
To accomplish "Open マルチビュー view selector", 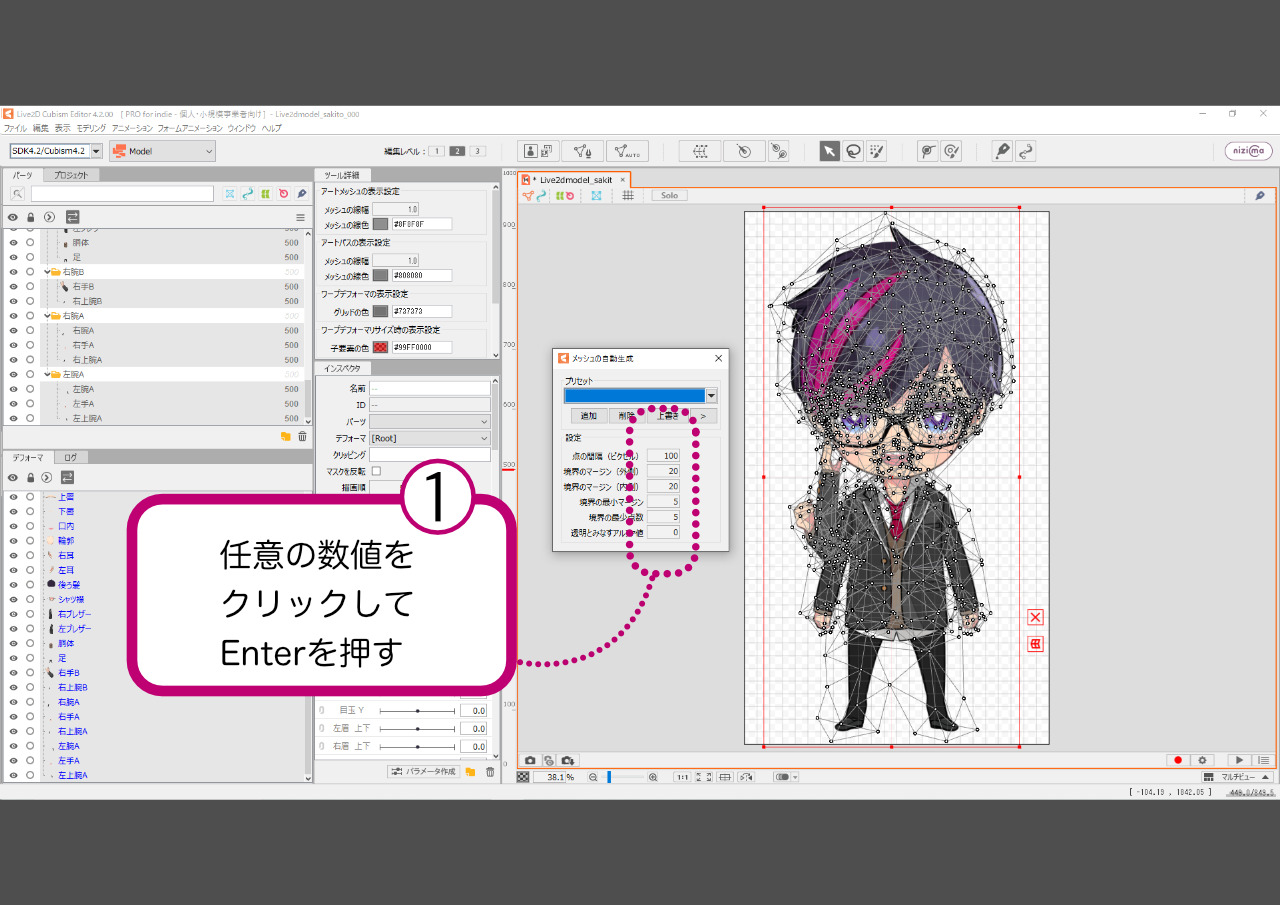I will point(1237,777).
